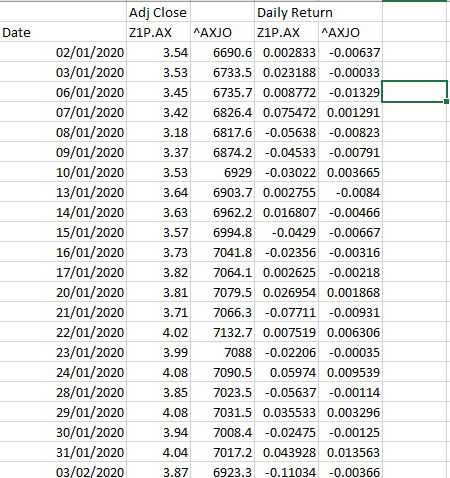Select date cell 15/01/2020

click(63, 232)
